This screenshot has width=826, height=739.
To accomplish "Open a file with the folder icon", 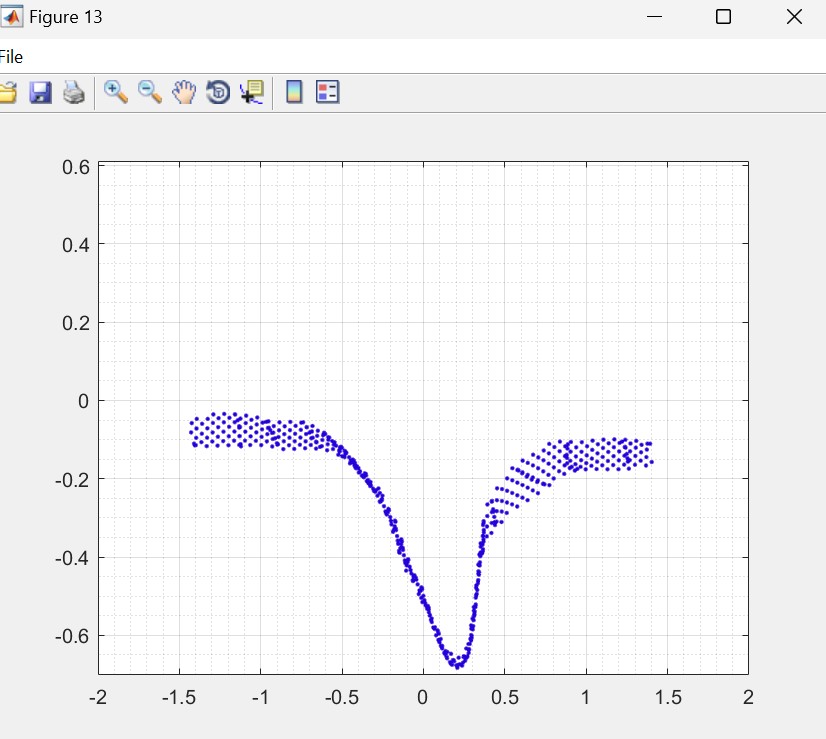I will pos(7,93).
